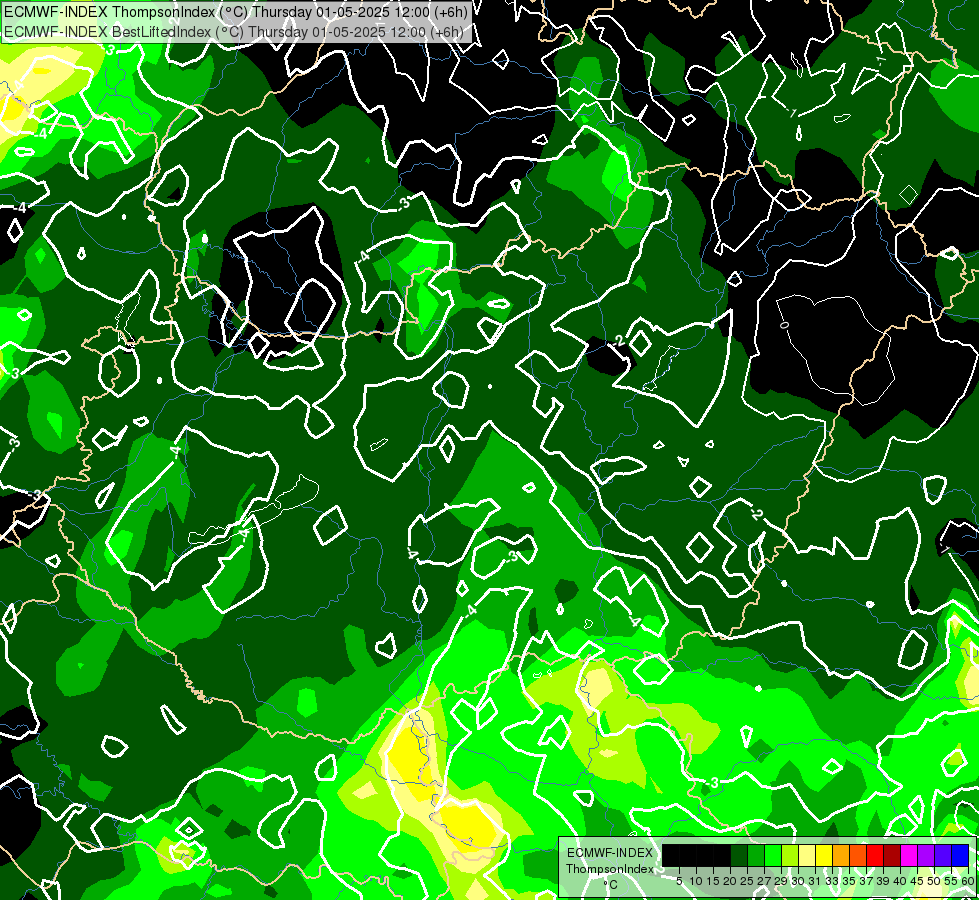Select the light orange 33-35 legend swatch
The width and height of the screenshot is (979, 900).
click(x=841, y=855)
